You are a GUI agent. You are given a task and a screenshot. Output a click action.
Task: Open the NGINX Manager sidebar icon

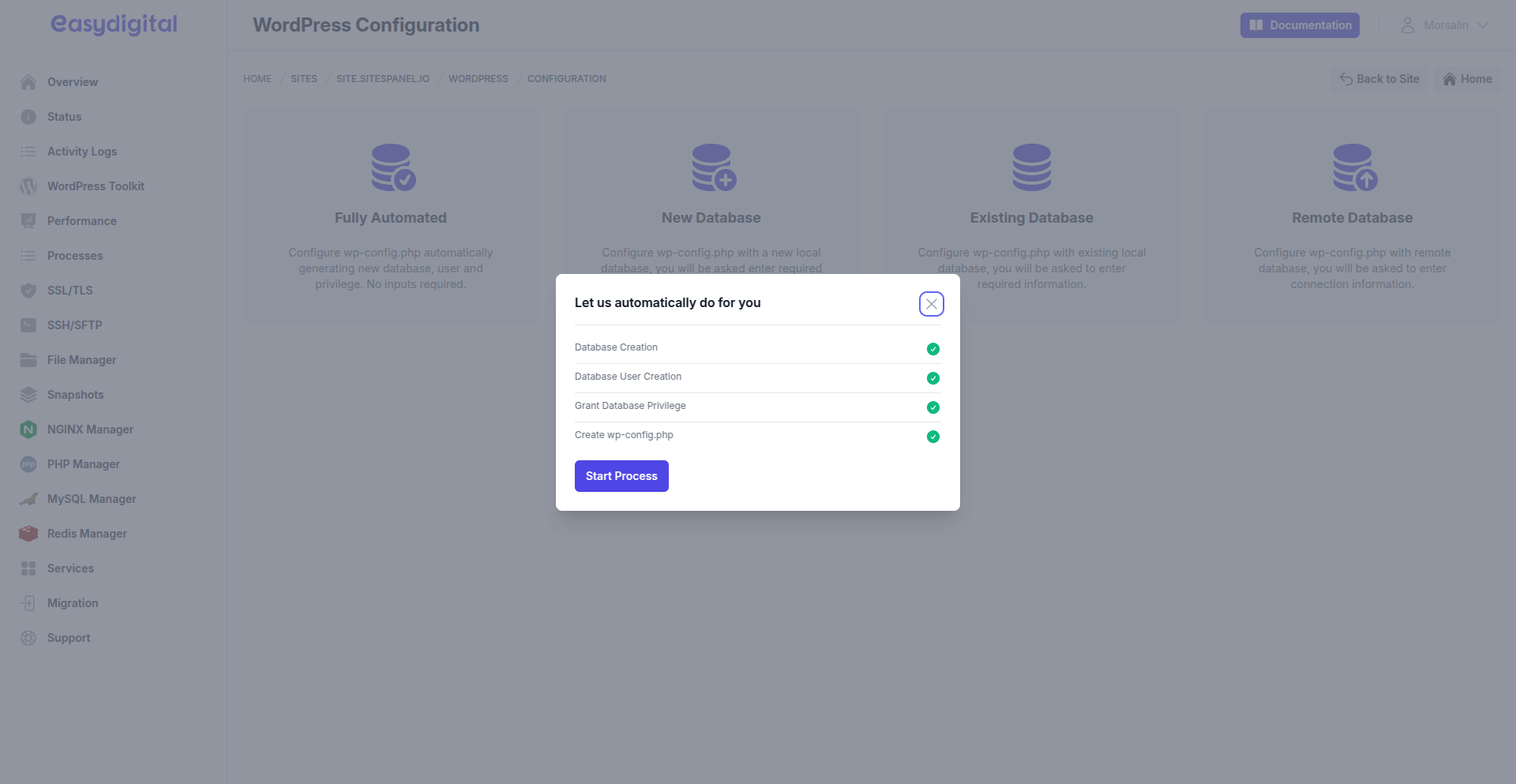point(28,429)
